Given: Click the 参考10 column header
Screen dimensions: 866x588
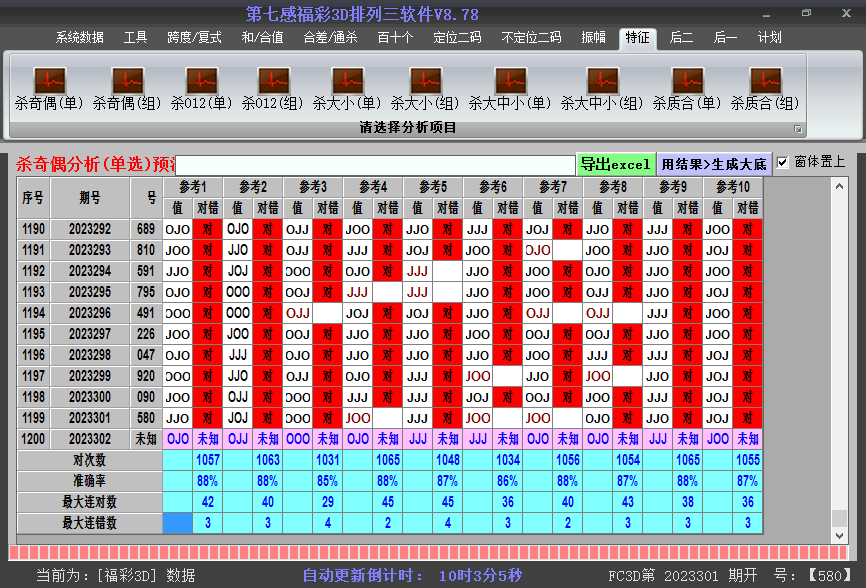Looking at the screenshot, I should point(733,187).
